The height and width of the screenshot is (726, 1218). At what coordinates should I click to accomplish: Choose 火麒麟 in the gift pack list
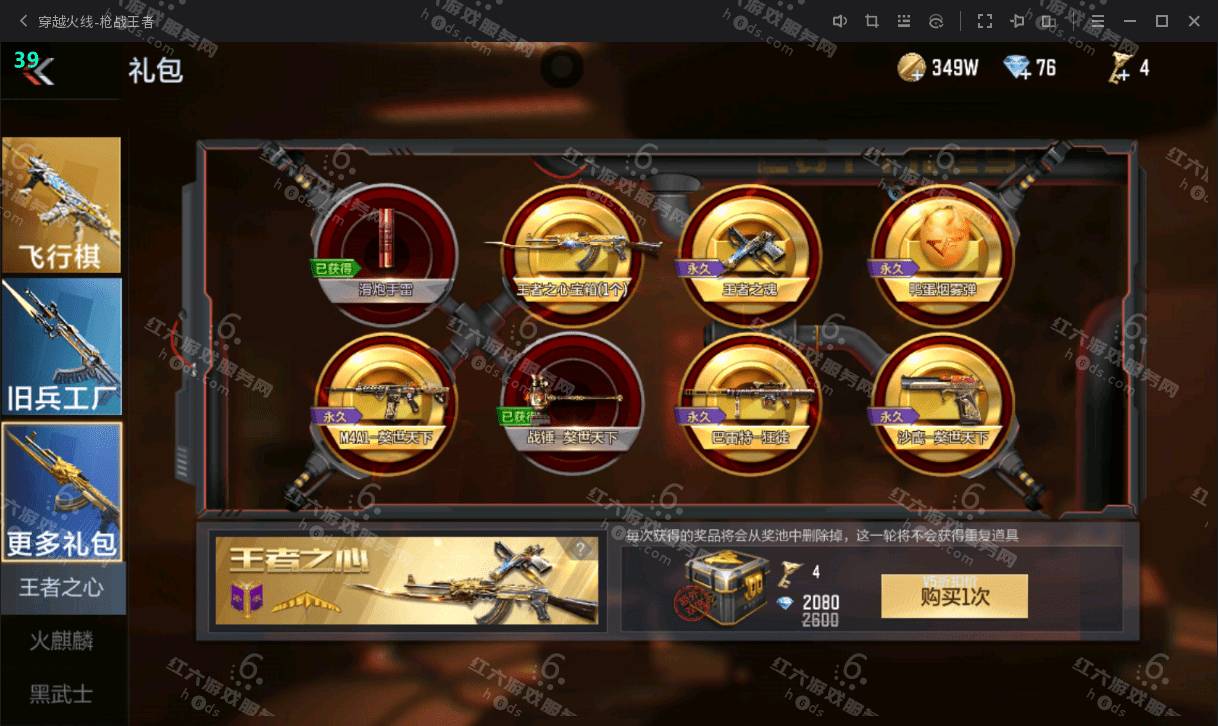click(62, 640)
